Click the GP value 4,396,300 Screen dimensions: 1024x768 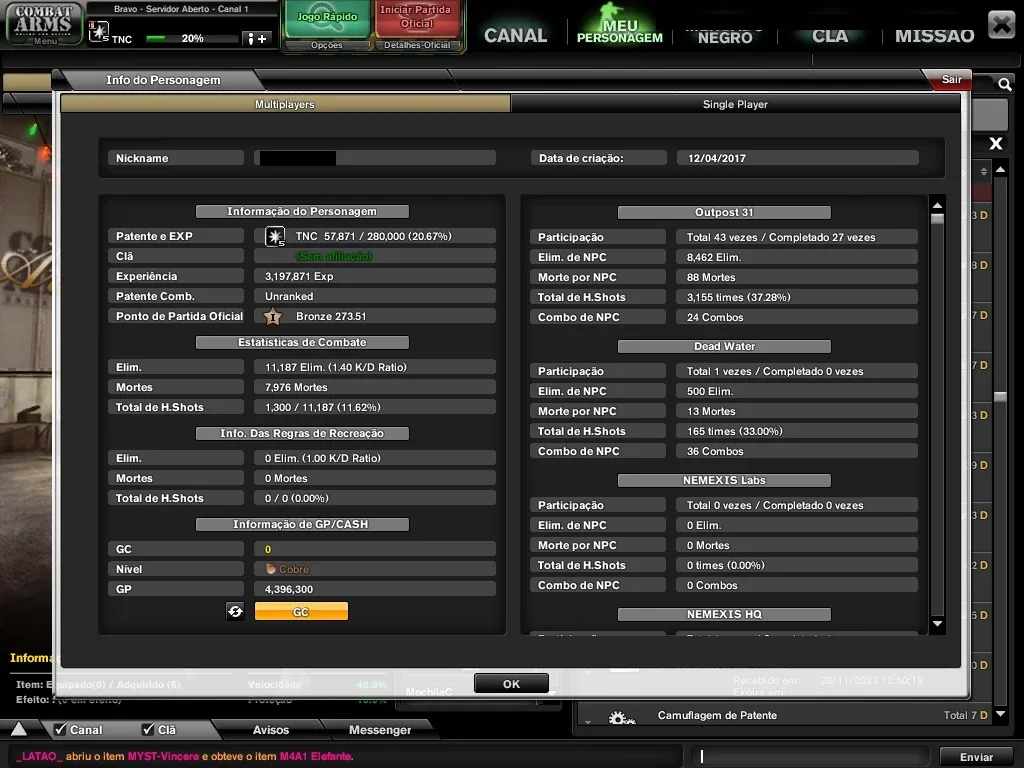coord(289,589)
